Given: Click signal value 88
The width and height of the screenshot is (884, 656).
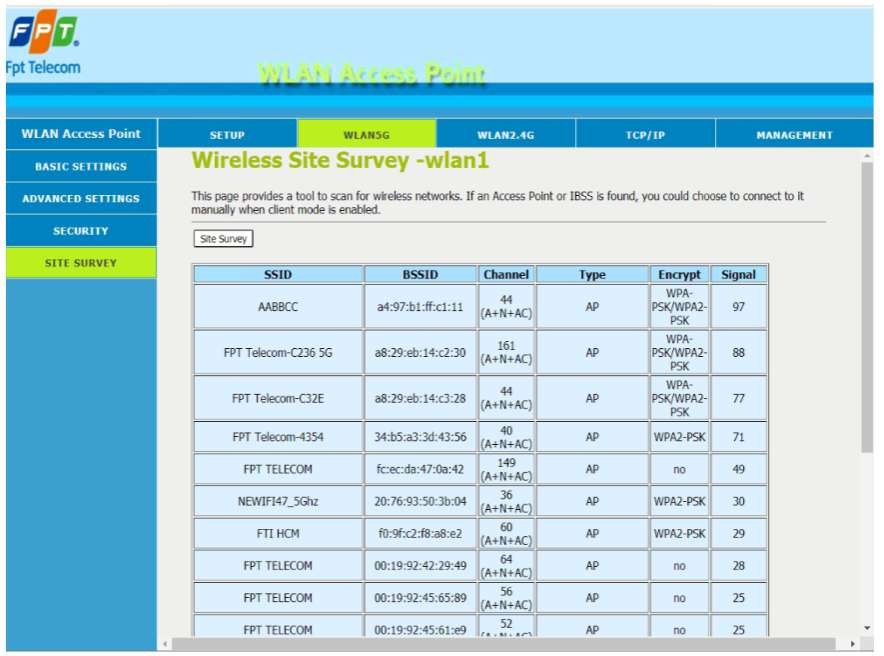Looking at the screenshot, I should click(x=739, y=352).
